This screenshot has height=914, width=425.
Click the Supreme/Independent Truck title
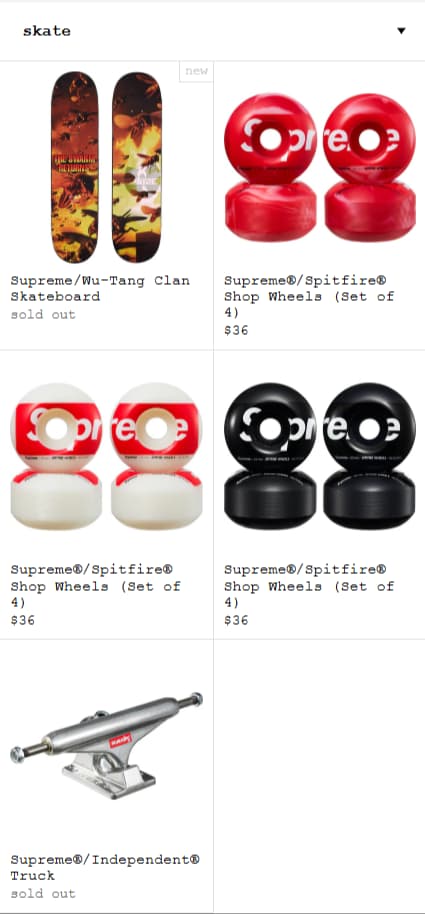pos(105,867)
